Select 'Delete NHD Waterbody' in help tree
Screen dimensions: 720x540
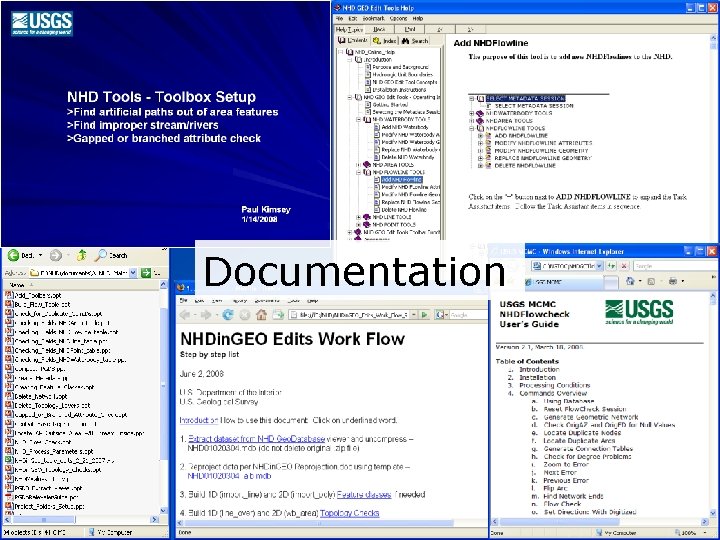[408, 157]
